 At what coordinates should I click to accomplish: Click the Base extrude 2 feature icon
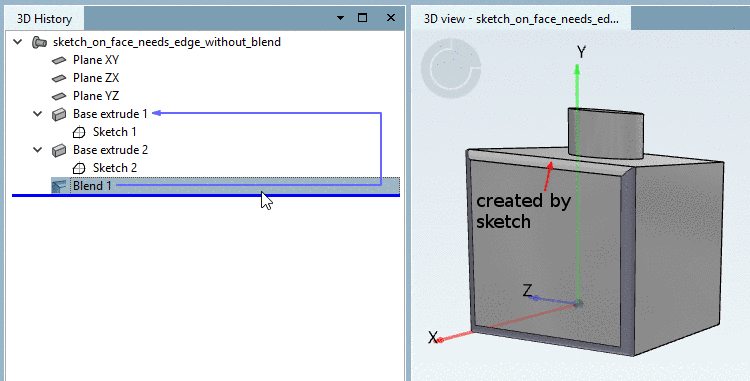(x=59, y=151)
